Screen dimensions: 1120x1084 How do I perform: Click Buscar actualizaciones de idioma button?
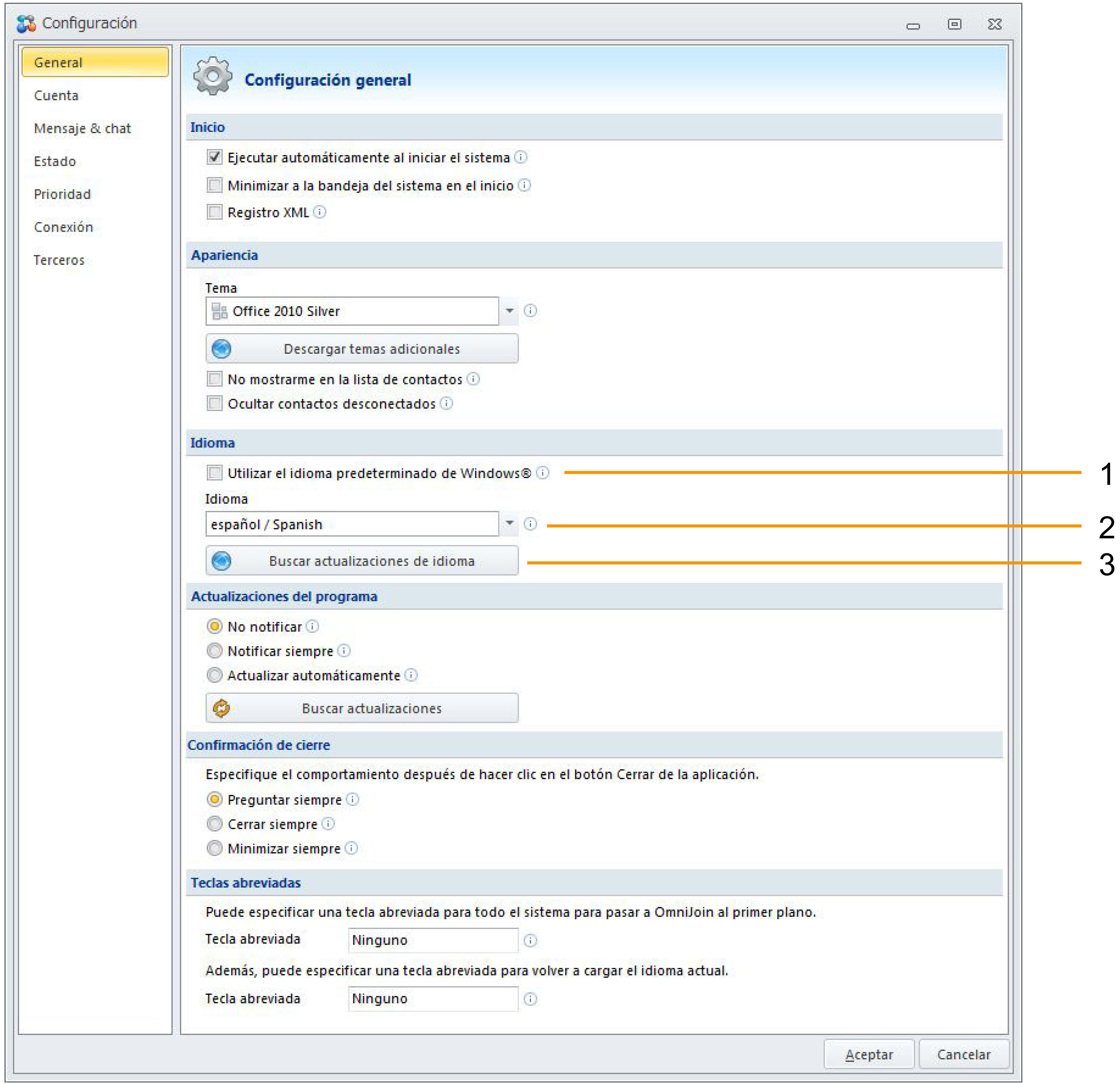tap(362, 561)
